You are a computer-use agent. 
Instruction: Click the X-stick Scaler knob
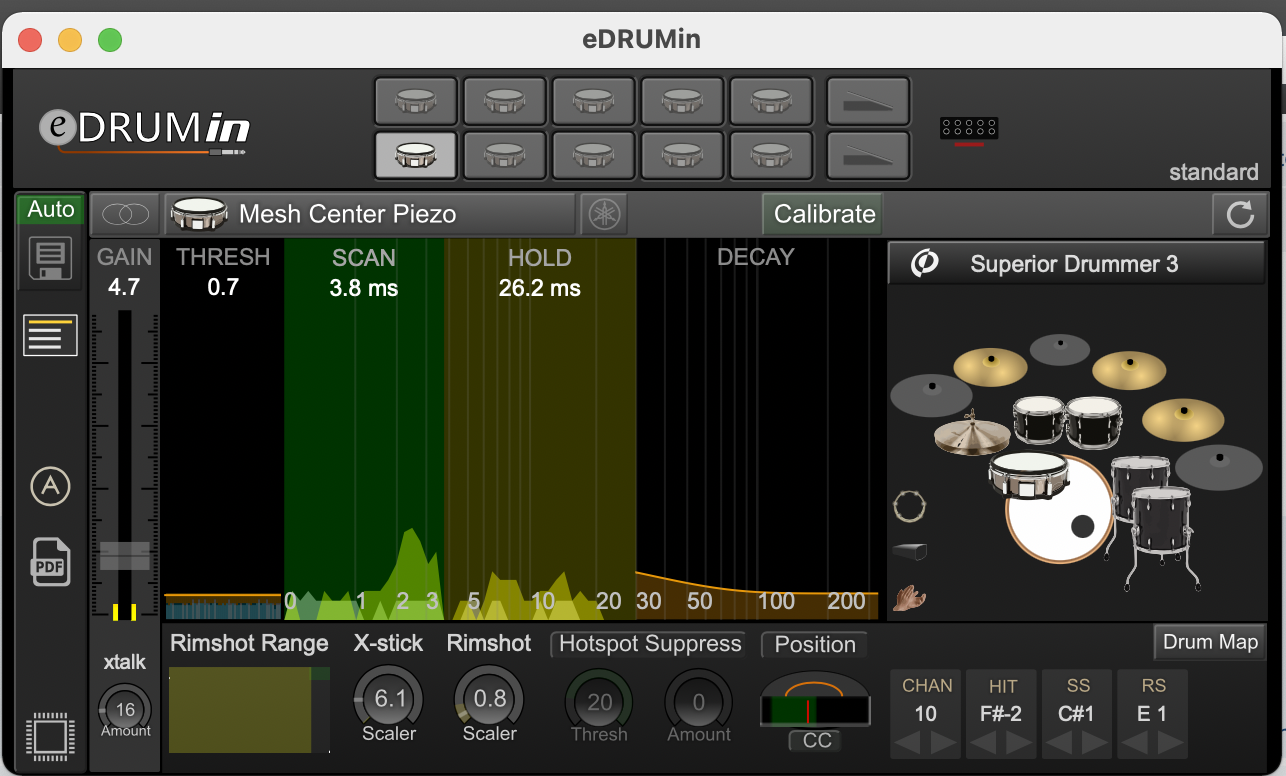click(x=389, y=698)
